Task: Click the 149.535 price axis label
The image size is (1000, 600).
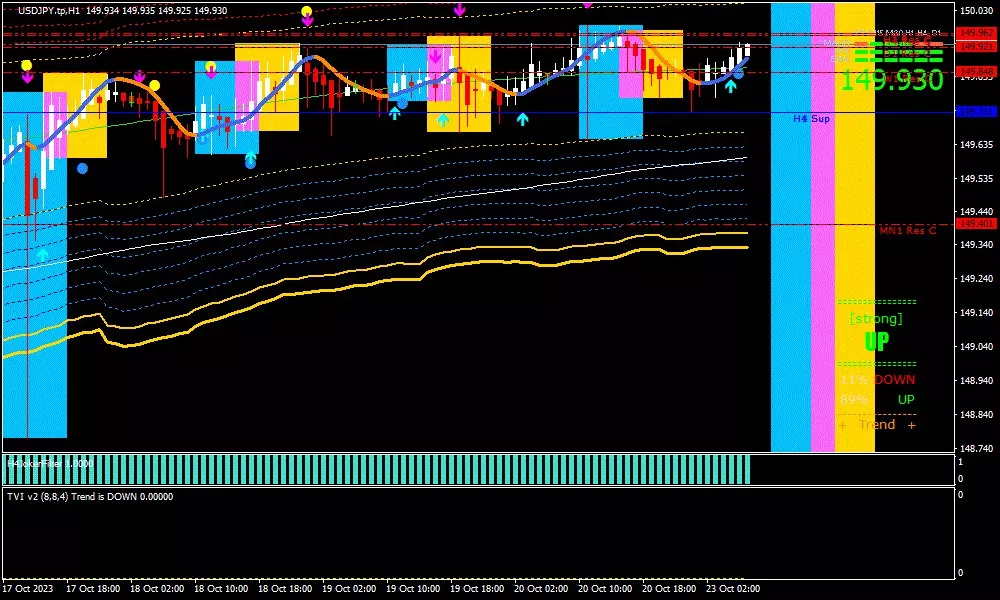Action: pos(976,179)
